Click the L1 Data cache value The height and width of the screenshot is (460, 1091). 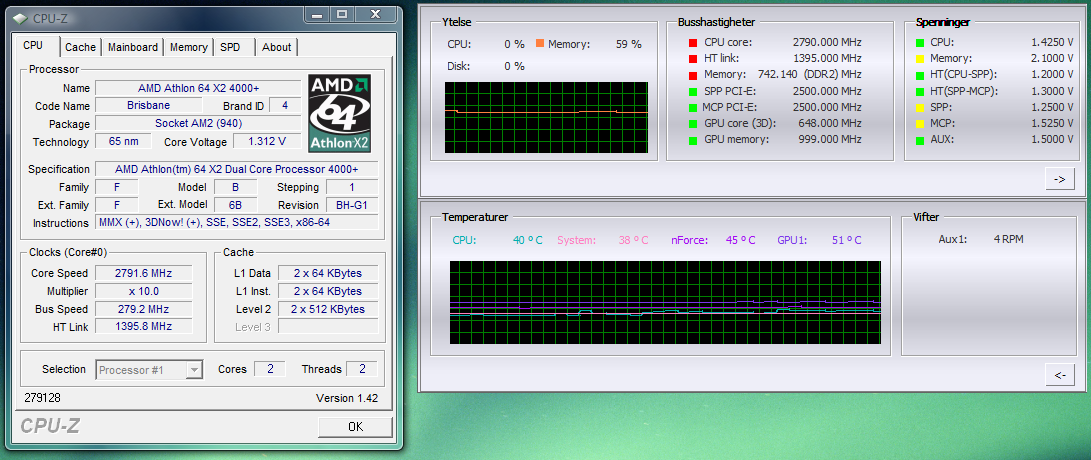[328, 273]
